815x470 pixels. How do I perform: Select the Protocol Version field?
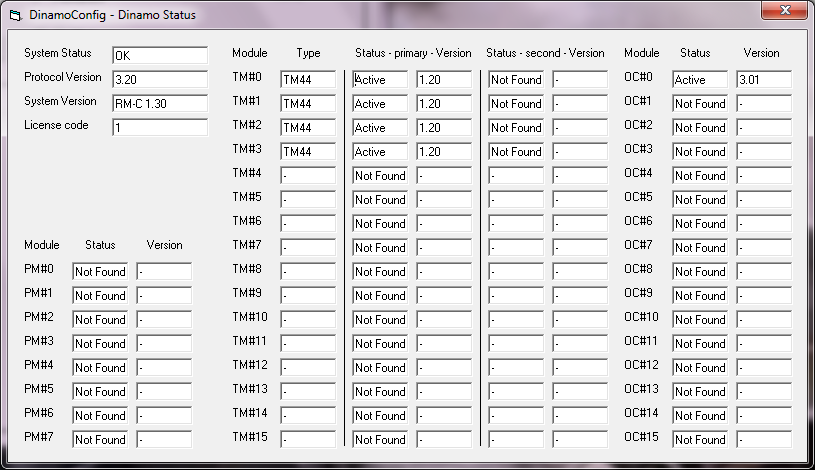tap(159, 80)
